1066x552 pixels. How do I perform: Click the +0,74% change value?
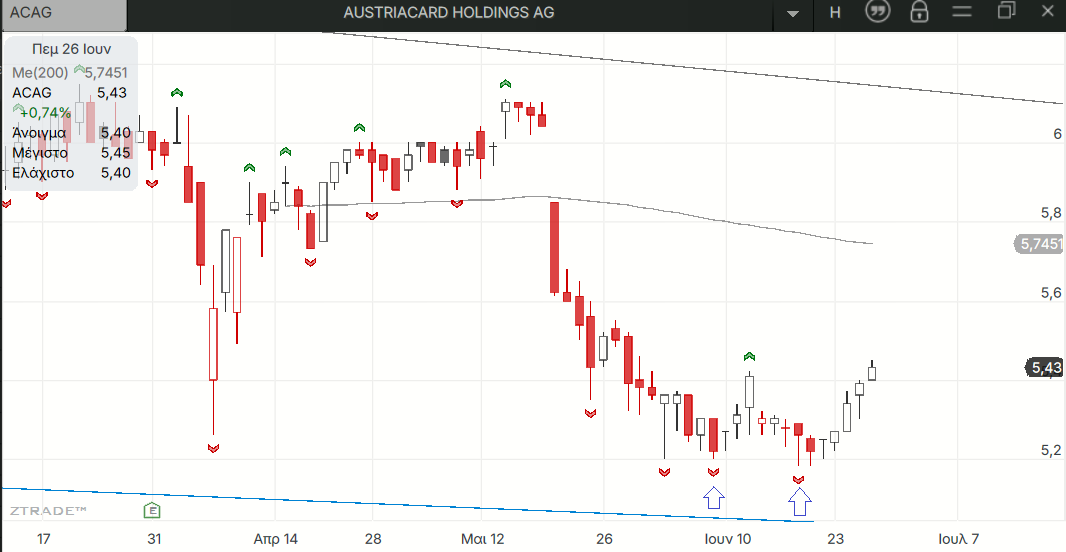48,112
